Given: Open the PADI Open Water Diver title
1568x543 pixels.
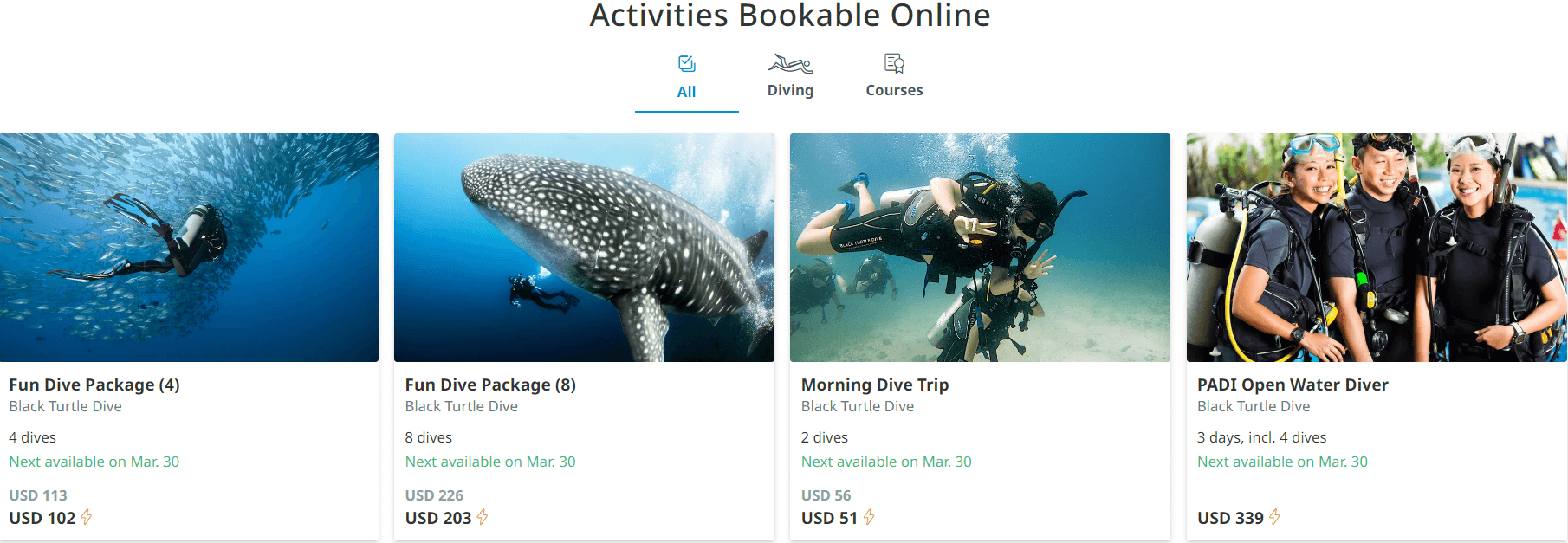Looking at the screenshot, I should tap(1293, 385).
